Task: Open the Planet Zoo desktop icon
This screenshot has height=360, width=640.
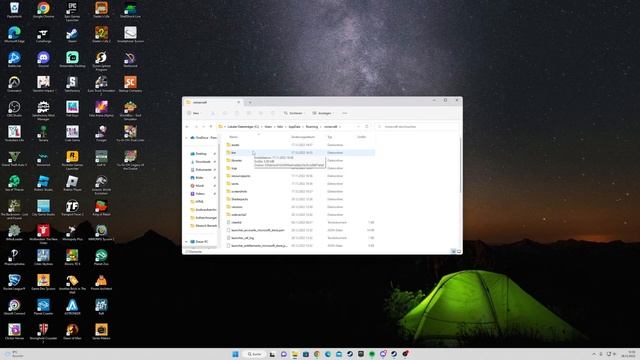Action: click(101, 257)
